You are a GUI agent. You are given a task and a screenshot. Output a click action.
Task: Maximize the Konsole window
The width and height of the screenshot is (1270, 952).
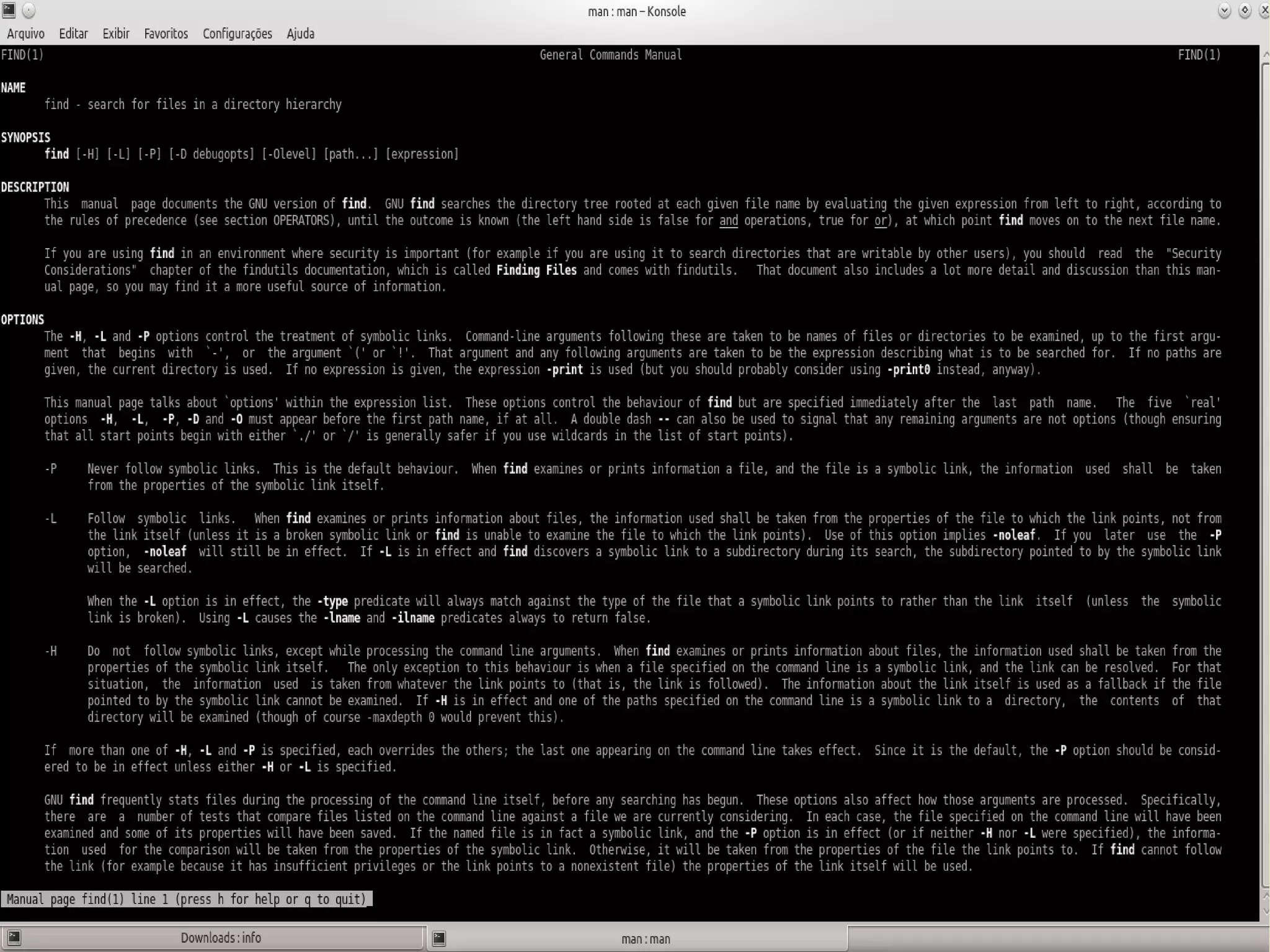[x=1245, y=11]
